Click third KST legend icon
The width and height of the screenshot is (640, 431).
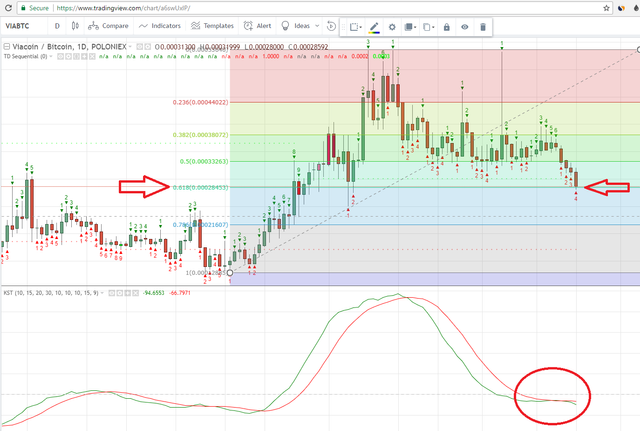(127, 293)
